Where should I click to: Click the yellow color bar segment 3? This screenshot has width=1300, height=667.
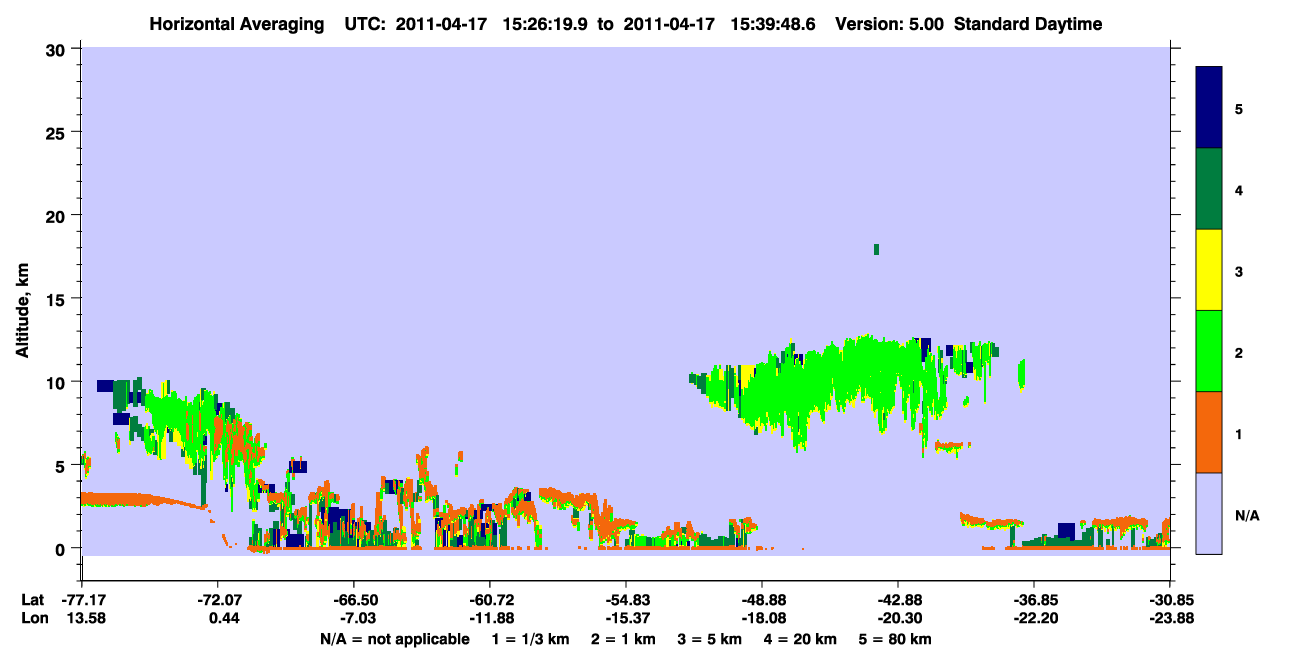click(1209, 270)
